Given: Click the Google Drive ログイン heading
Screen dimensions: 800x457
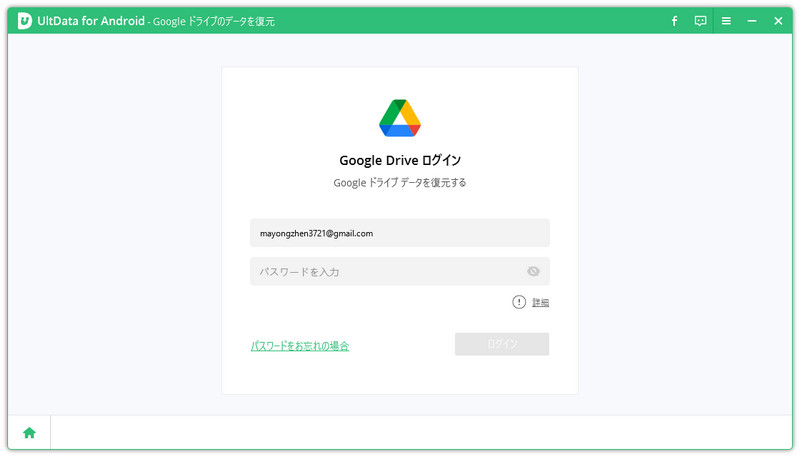Looking at the screenshot, I should 399,160.
